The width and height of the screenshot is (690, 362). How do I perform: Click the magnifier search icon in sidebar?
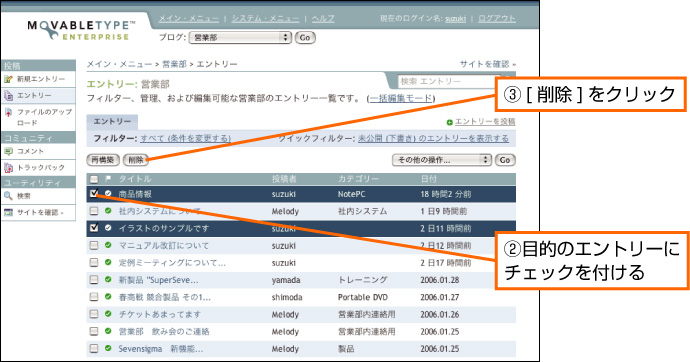pyautogui.click(x=8, y=196)
